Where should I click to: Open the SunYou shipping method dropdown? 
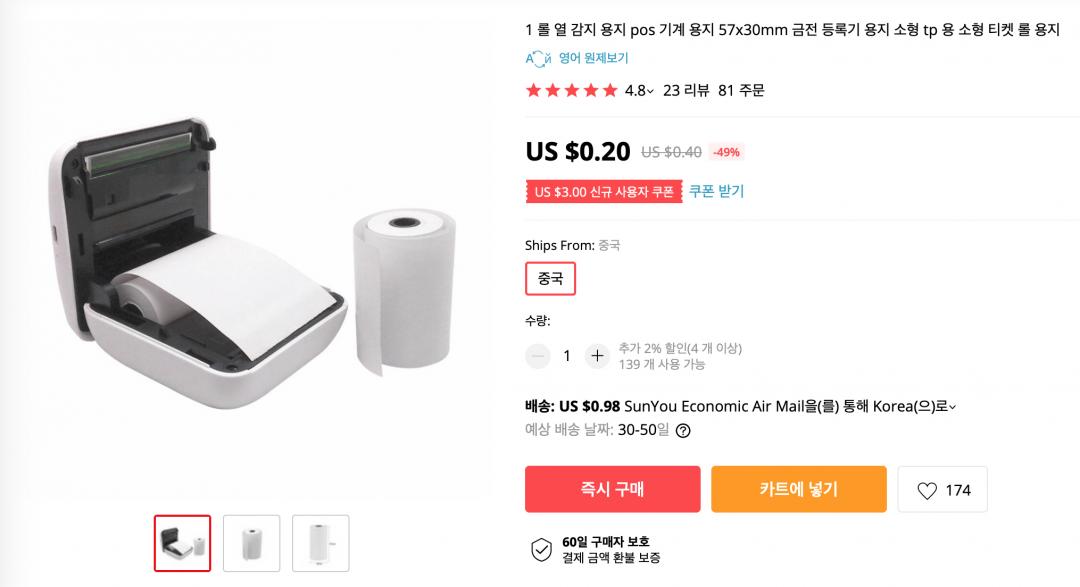pyautogui.click(x=953, y=407)
